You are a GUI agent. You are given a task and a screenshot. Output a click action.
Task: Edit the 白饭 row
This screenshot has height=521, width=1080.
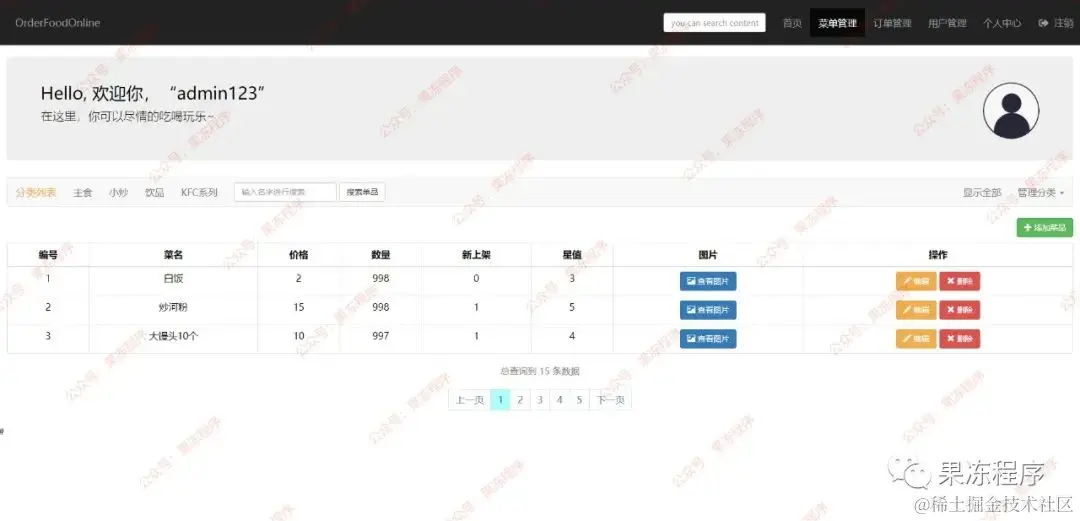point(916,281)
